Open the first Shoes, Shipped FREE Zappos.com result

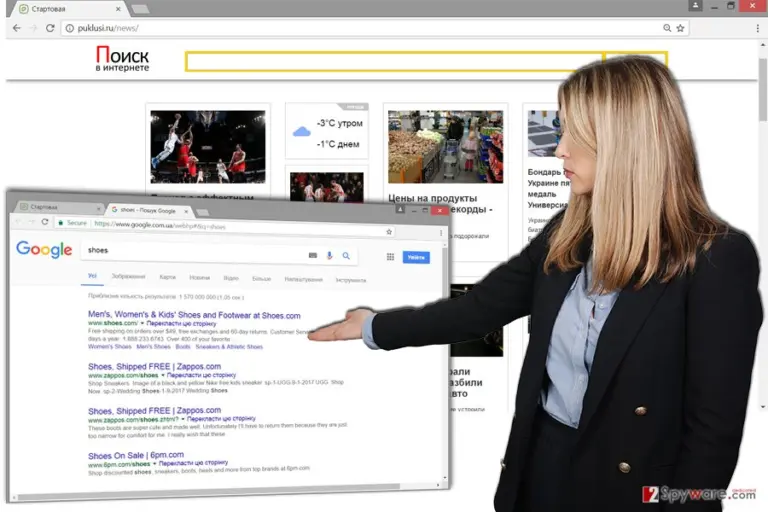(x=154, y=366)
